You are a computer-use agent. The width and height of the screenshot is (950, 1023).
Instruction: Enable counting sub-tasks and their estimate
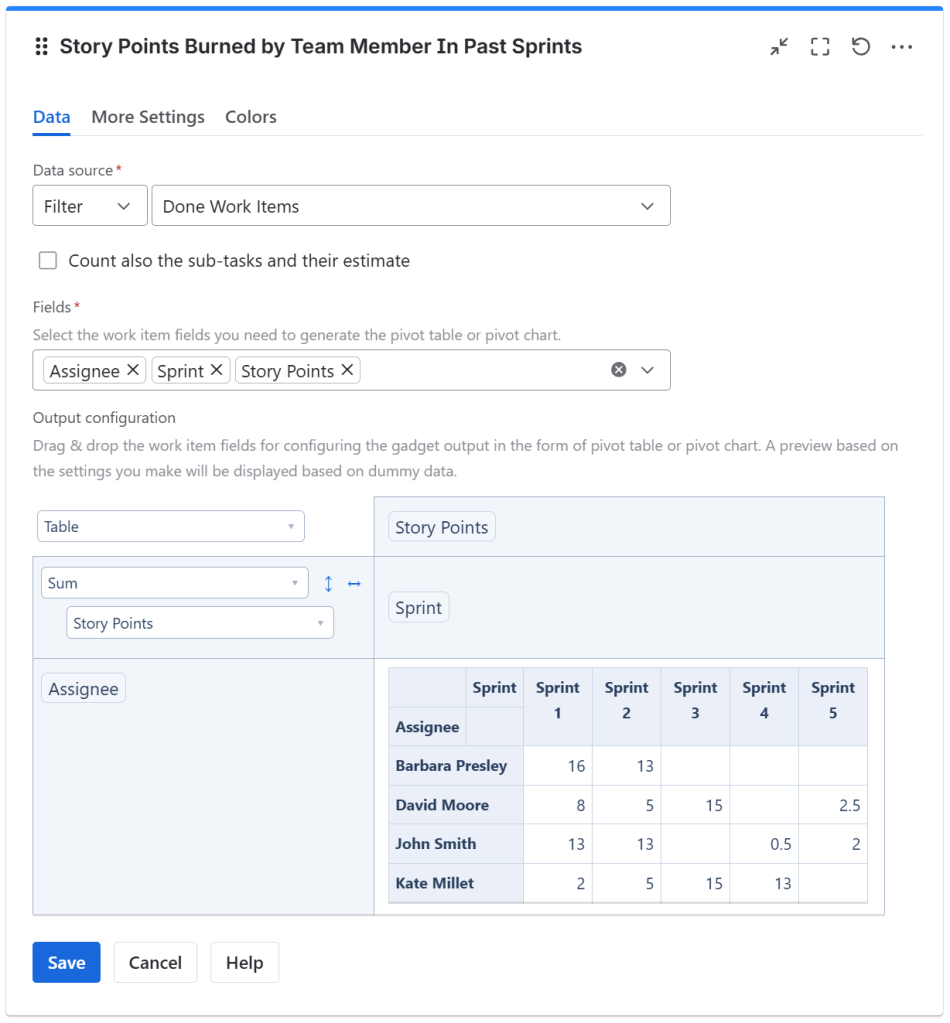click(48, 261)
